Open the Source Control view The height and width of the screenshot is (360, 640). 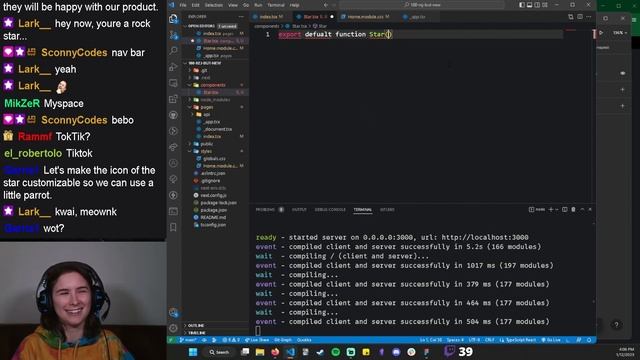tap(173, 35)
